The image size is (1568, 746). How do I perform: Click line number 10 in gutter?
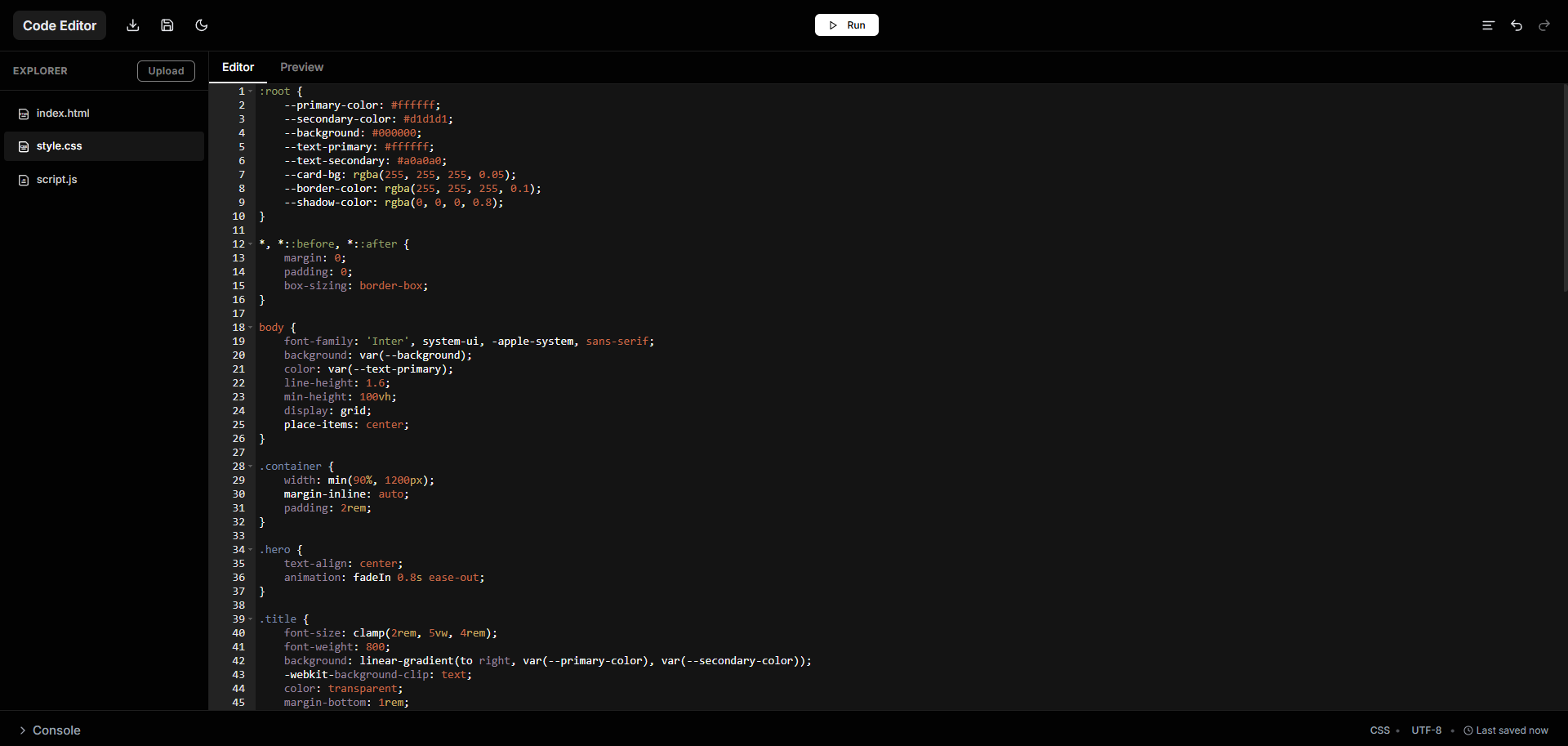coord(238,217)
